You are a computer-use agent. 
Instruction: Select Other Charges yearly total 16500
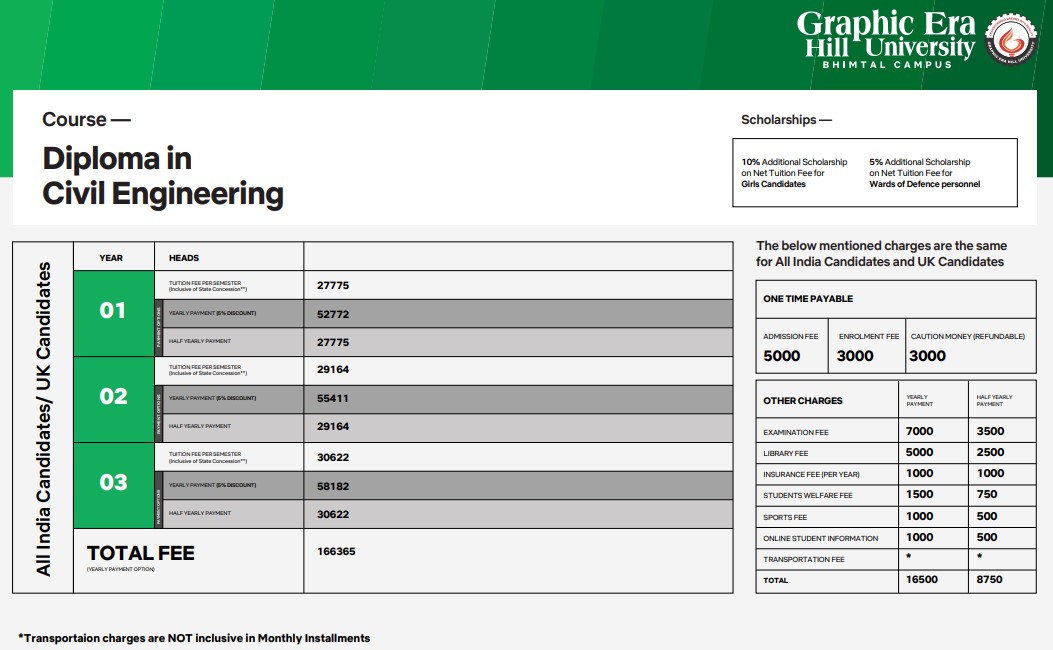click(921, 579)
